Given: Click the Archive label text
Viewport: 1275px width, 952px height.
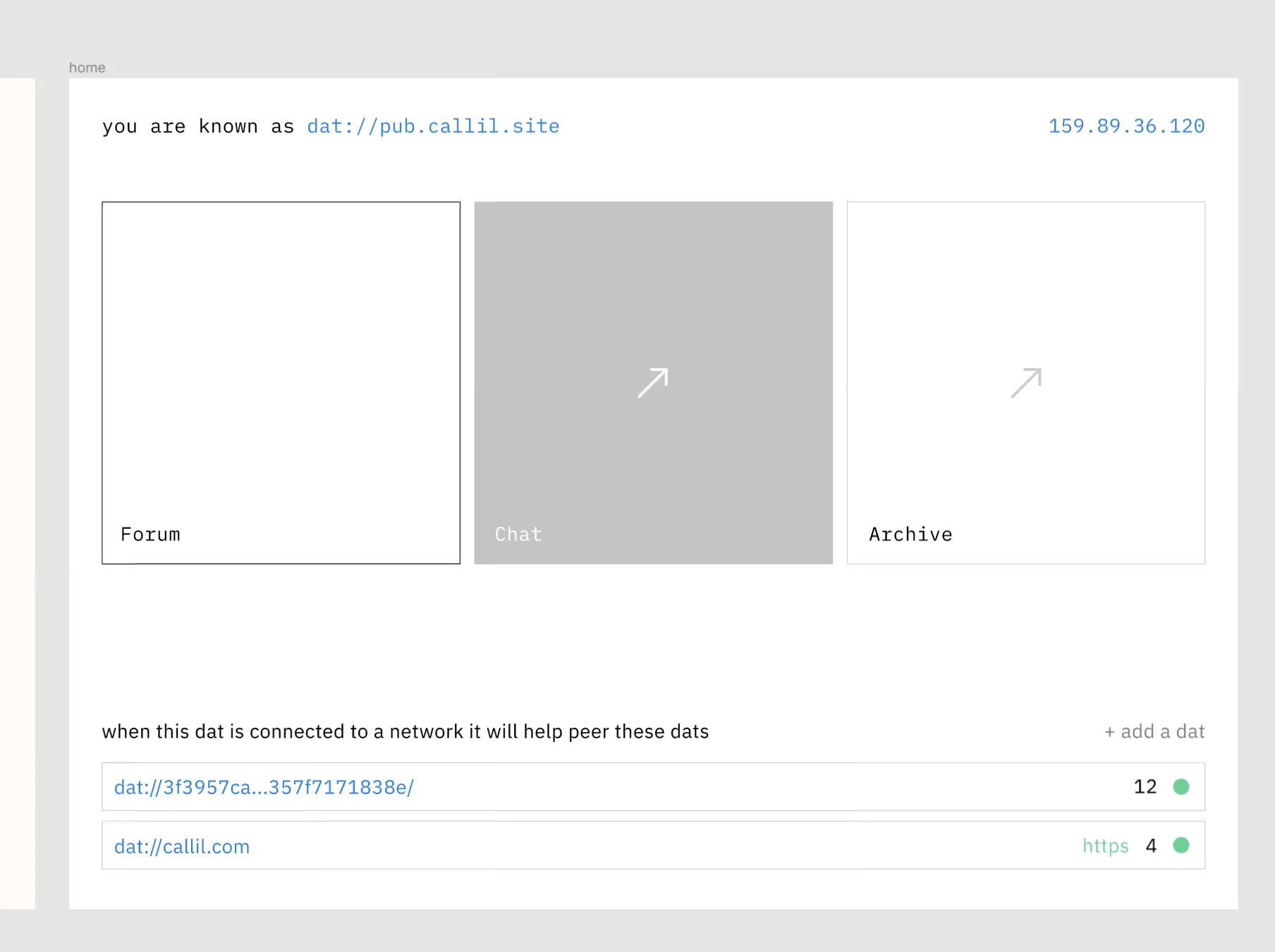Looking at the screenshot, I should 910,535.
